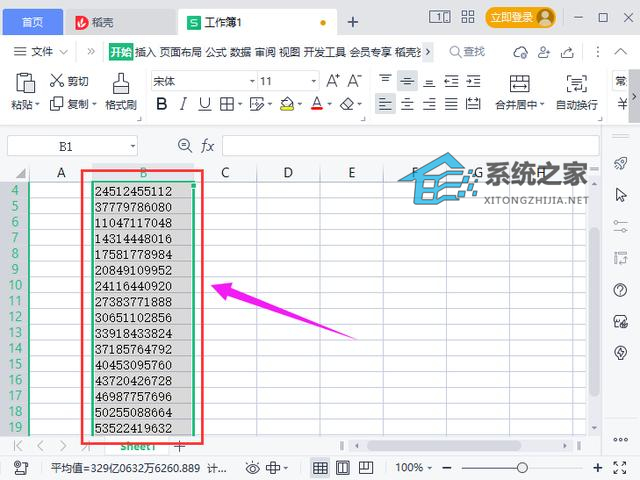Justify text icon

451,104
